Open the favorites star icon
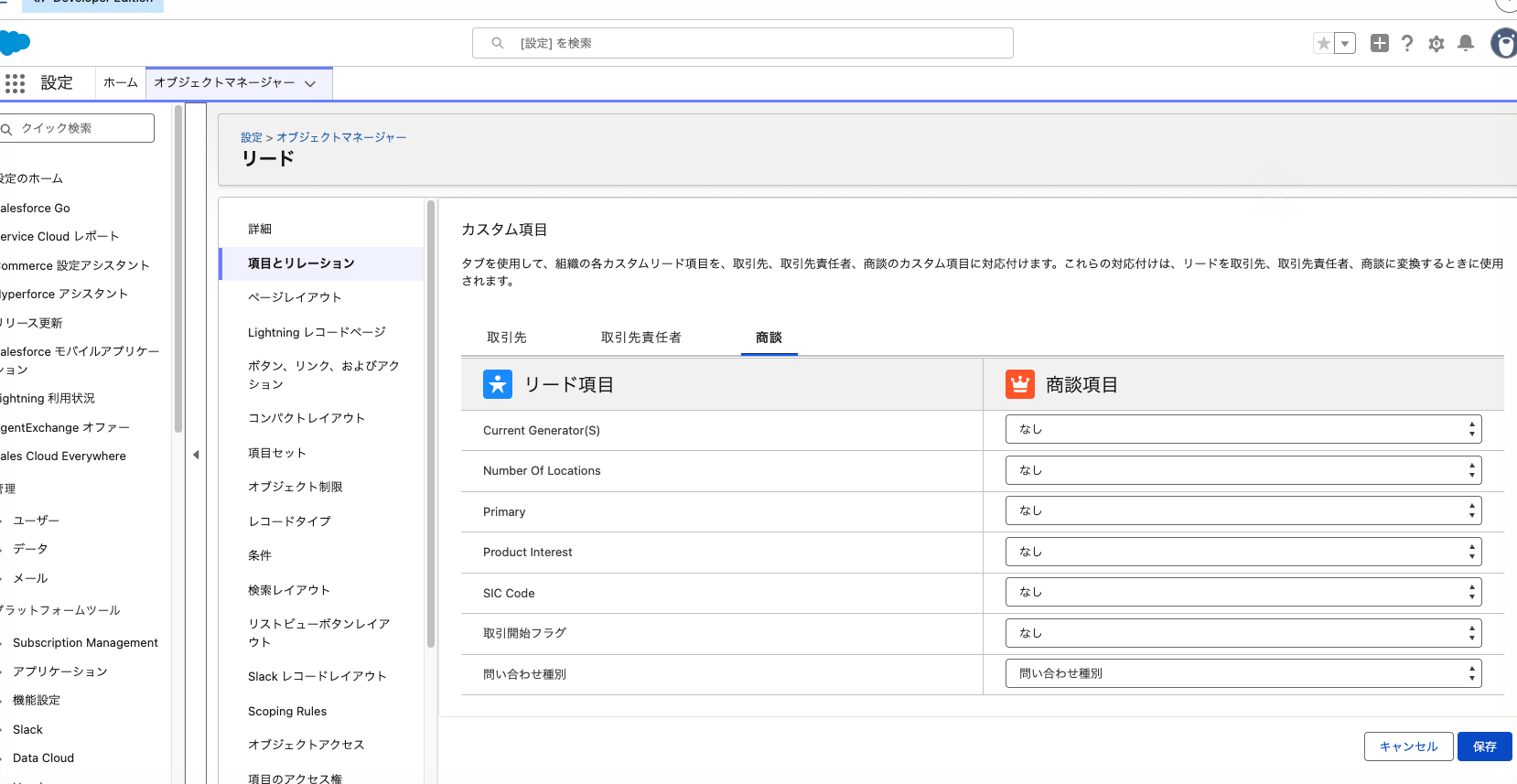 (1323, 43)
